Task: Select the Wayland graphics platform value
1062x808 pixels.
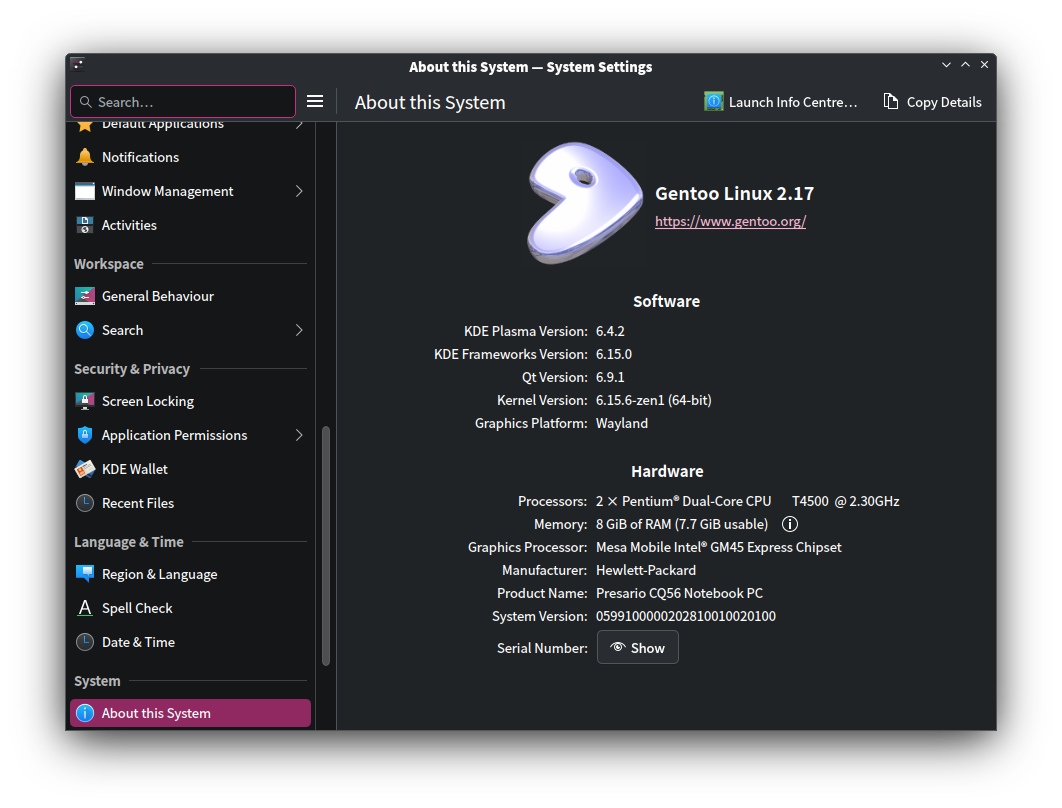Action: pos(622,423)
